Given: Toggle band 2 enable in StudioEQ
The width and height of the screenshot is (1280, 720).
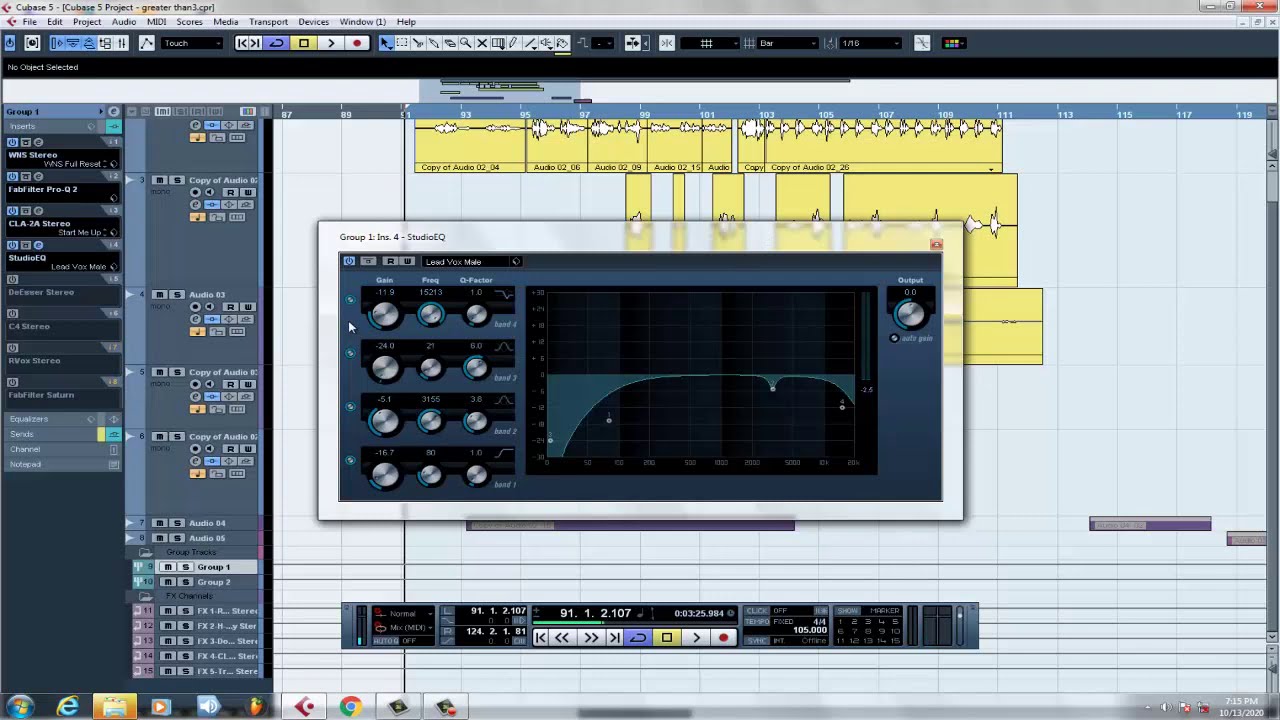Looking at the screenshot, I should [350, 406].
